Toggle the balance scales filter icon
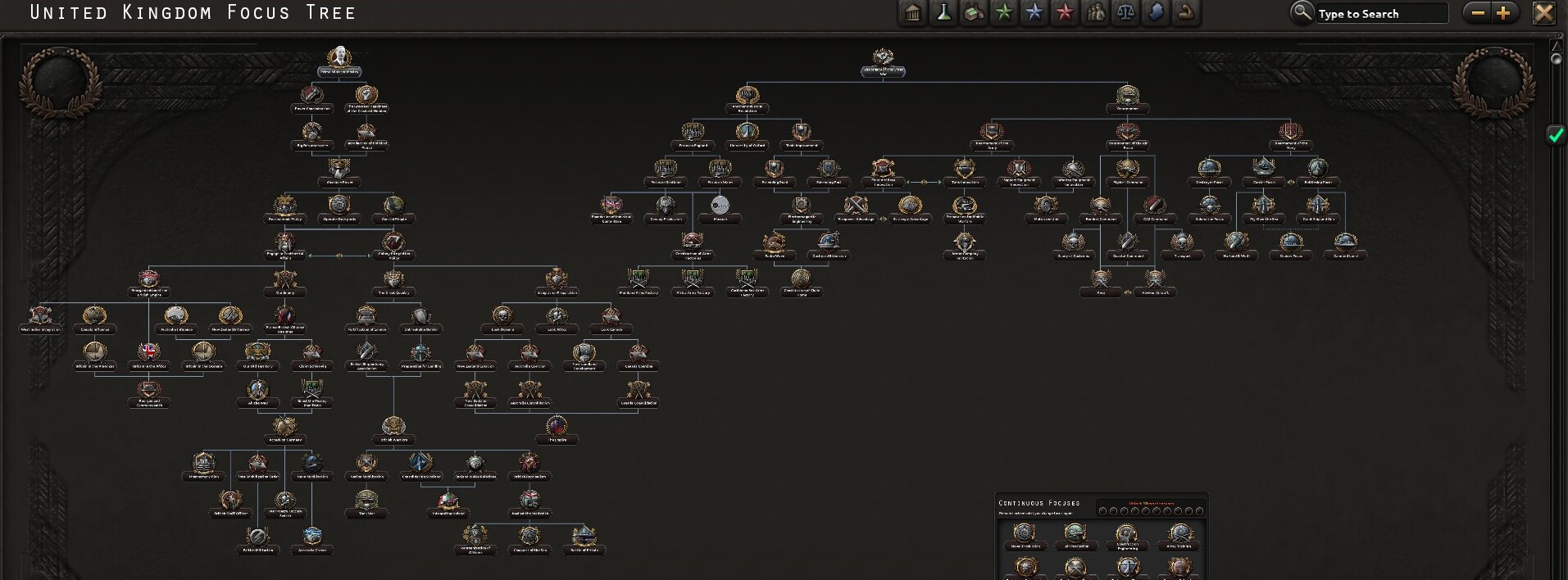1568x580 pixels. point(1125,13)
